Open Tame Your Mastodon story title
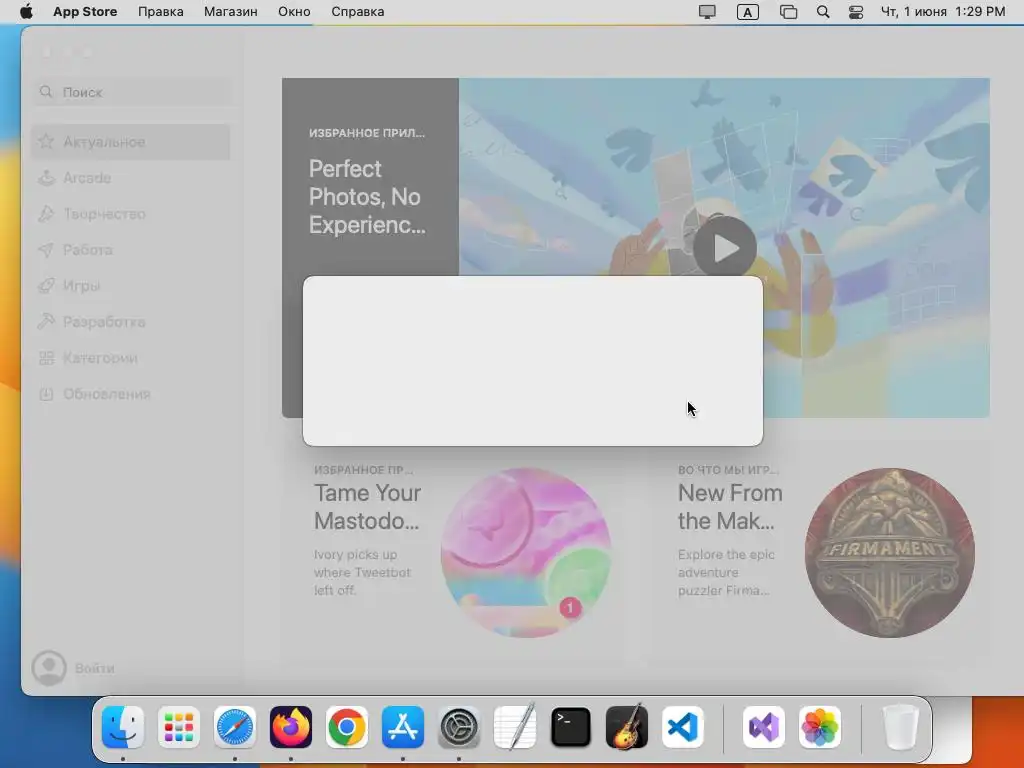This screenshot has width=1024, height=768. [367, 507]
